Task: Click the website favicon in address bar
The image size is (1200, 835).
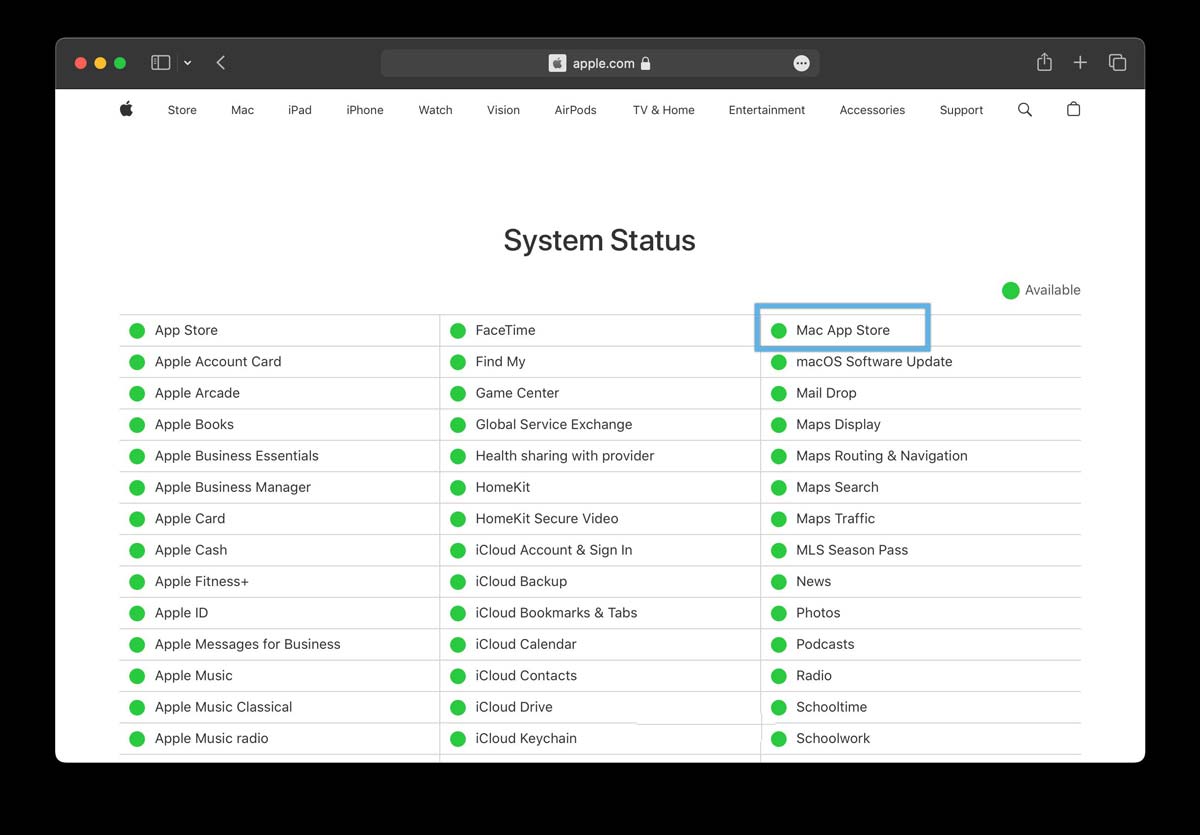Action: click(x=557, y=63)
